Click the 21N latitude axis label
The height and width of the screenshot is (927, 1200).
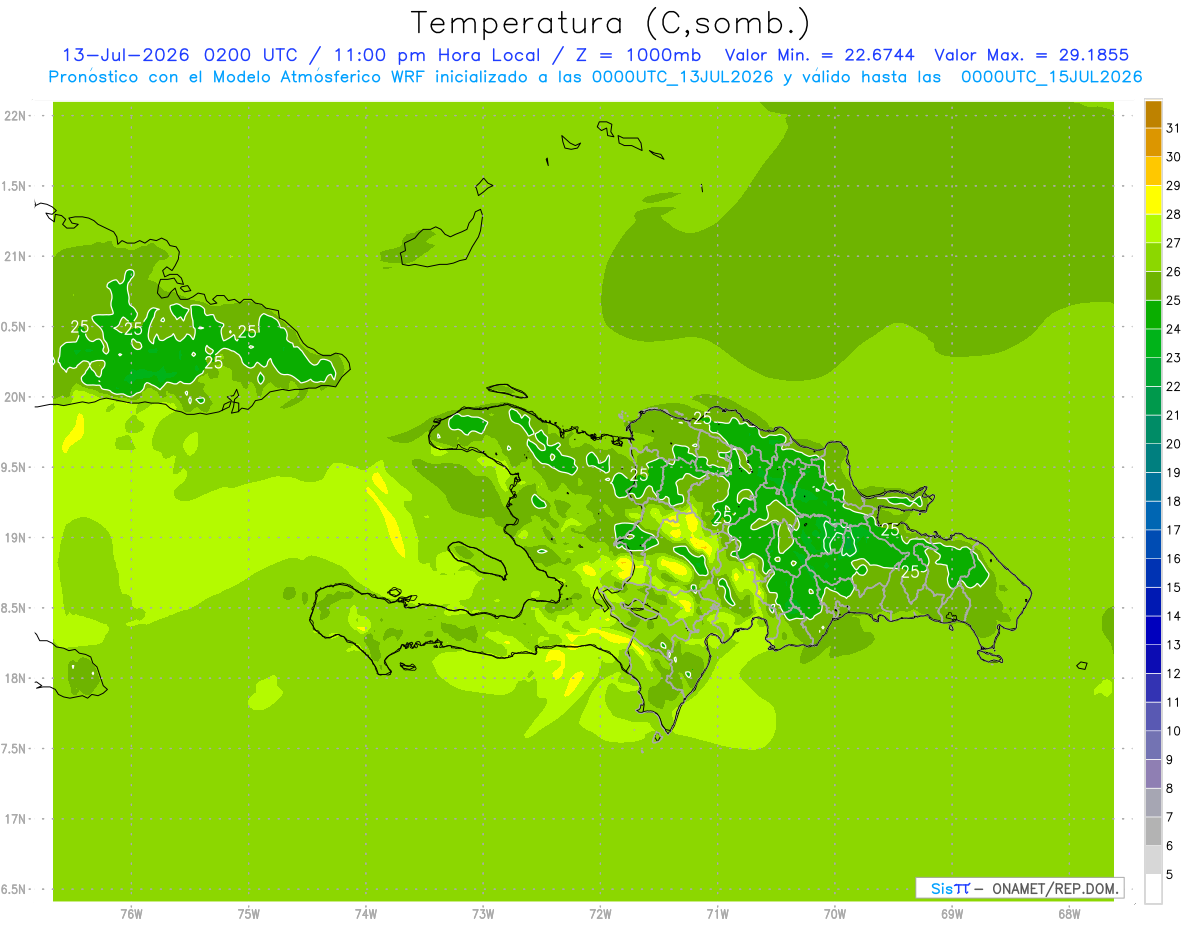[14, 257]
